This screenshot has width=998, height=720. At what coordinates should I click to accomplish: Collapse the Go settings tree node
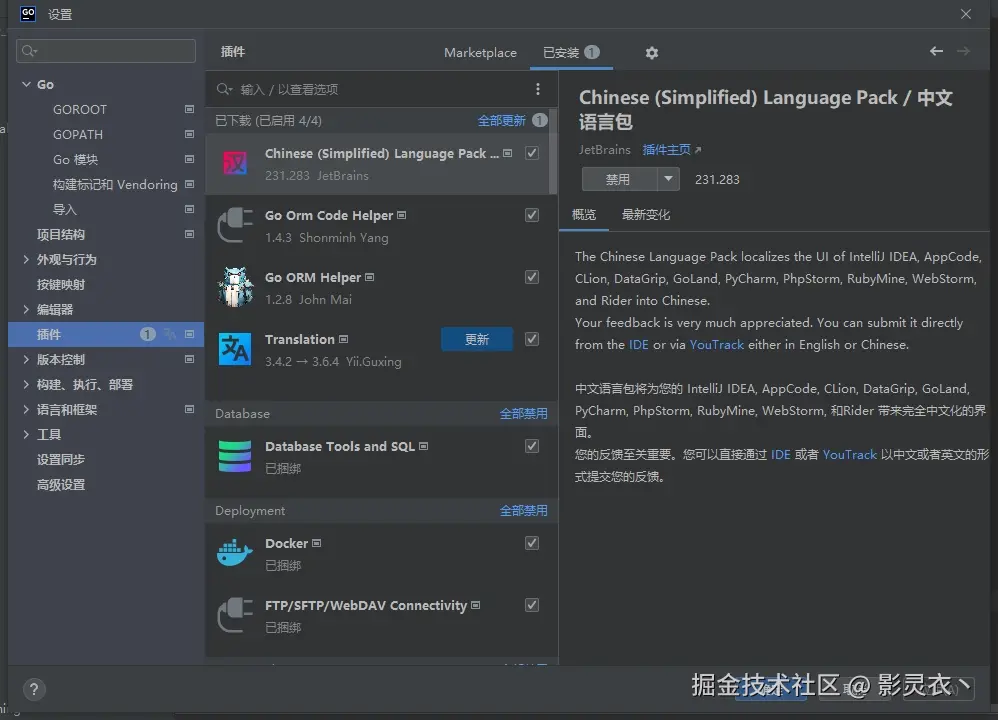click(26, 84)
